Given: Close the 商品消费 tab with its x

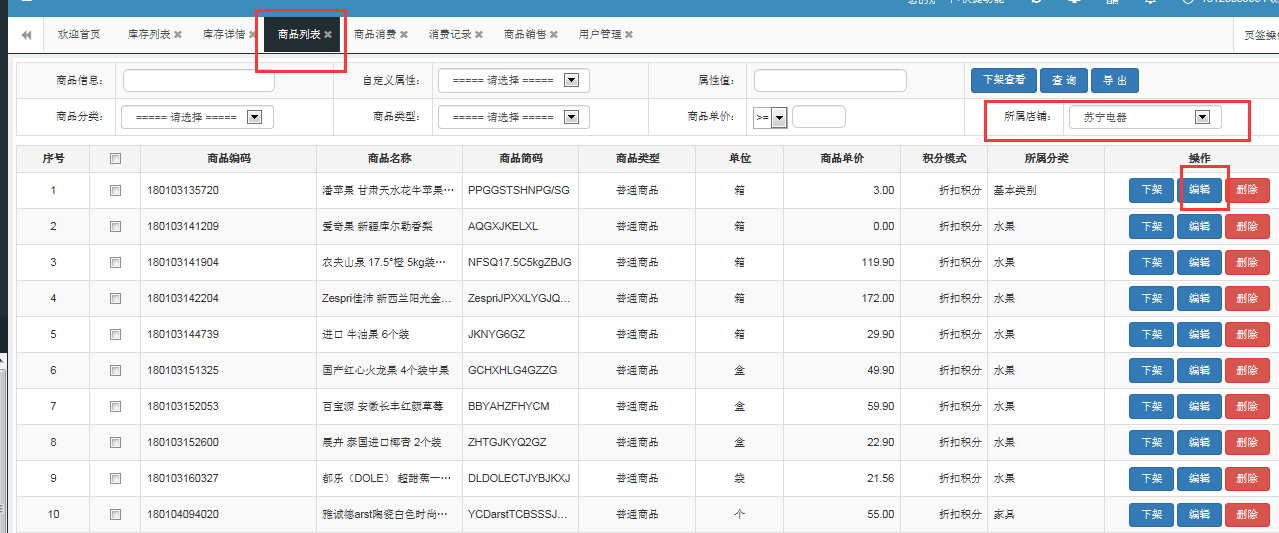Looking at the screenshot, I should [x=404, y=34].
